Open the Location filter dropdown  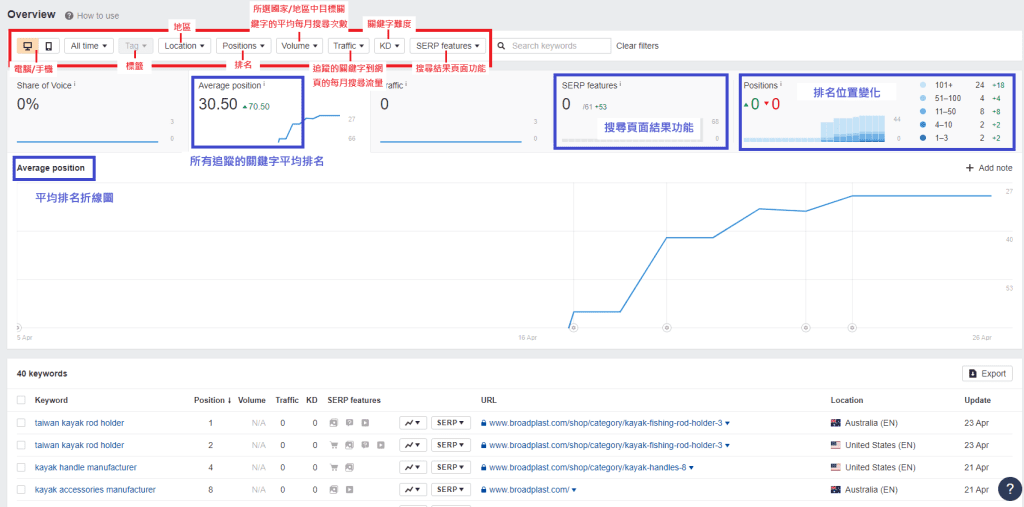tap(184, 46)
